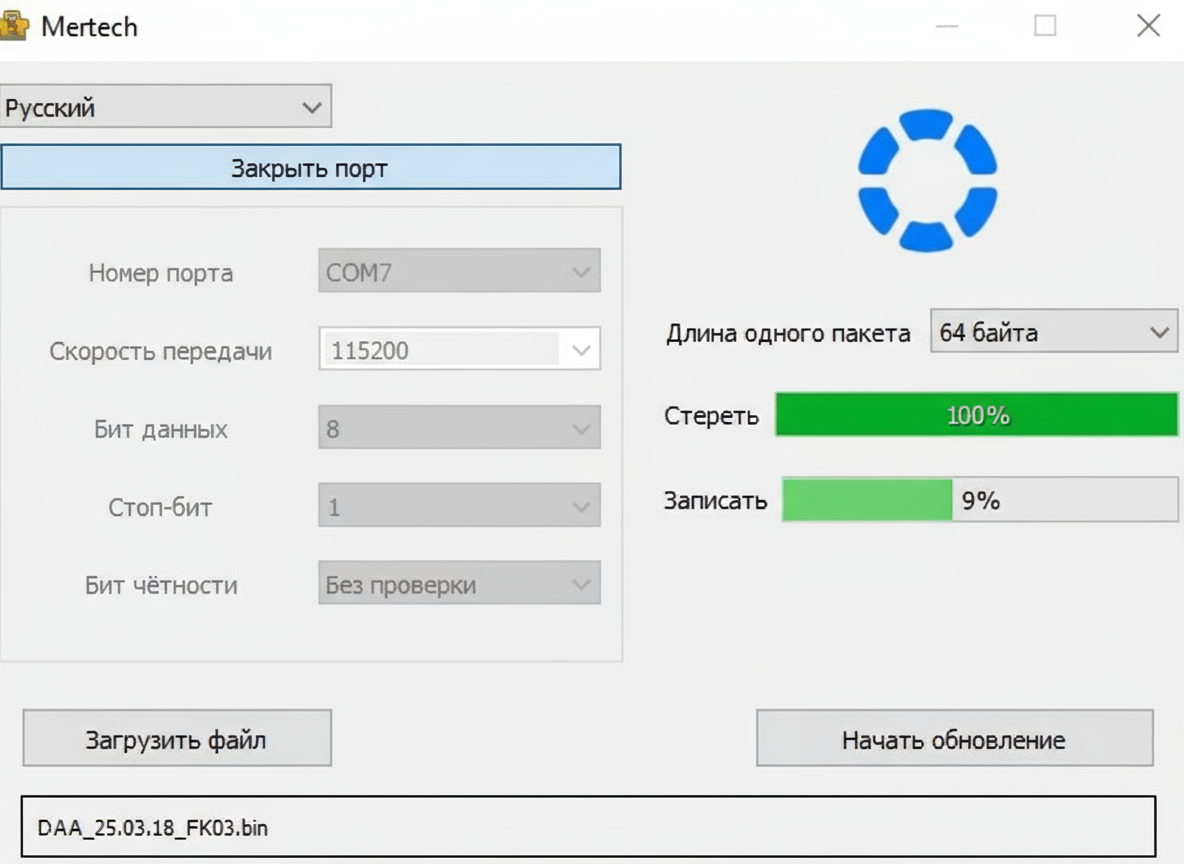Click the firmware file name field
The width and height of the screenshot is (1184, 864).
click(588, 828)
